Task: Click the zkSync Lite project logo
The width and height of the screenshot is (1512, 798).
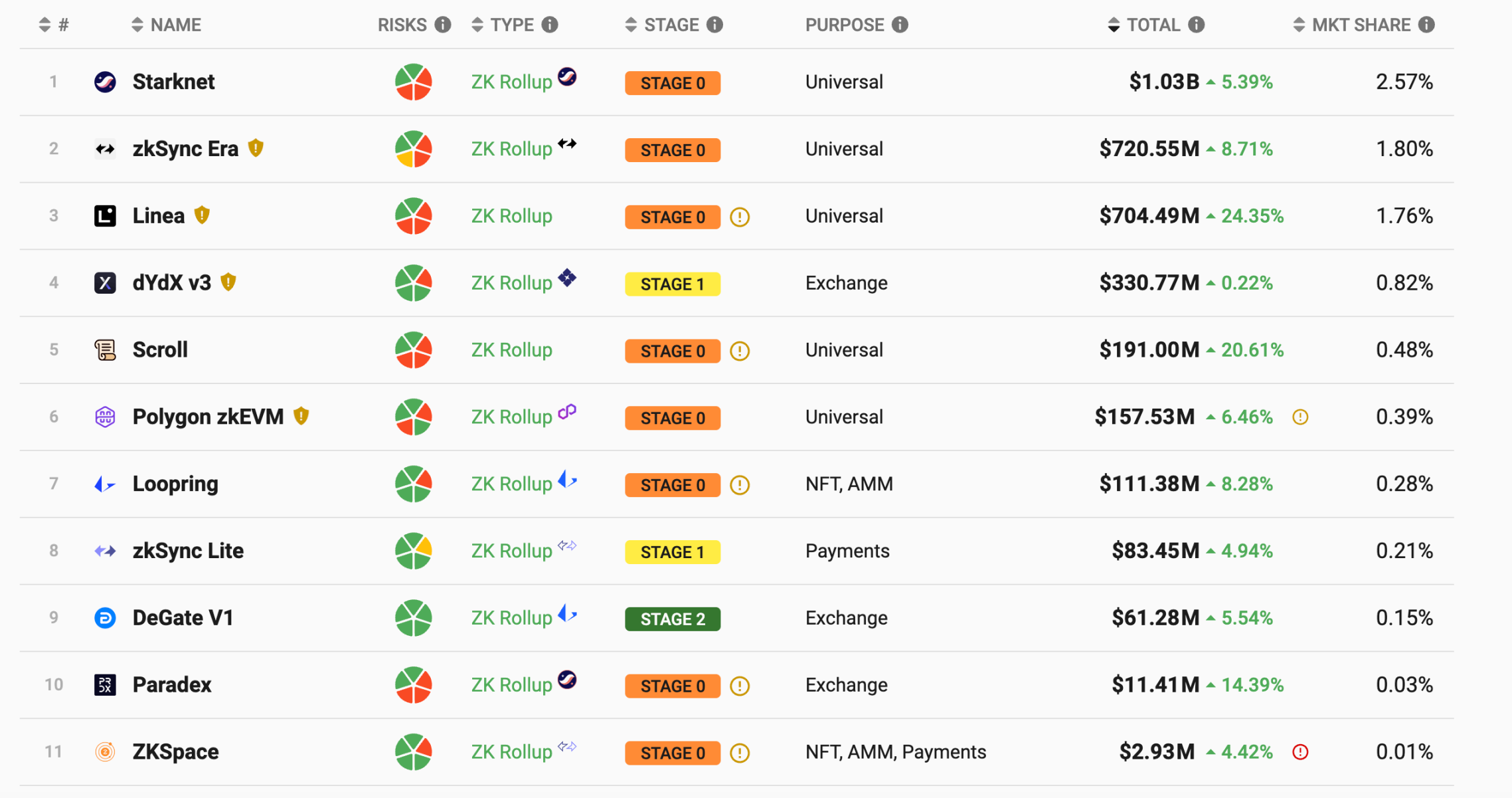Action: coord(105,551)
